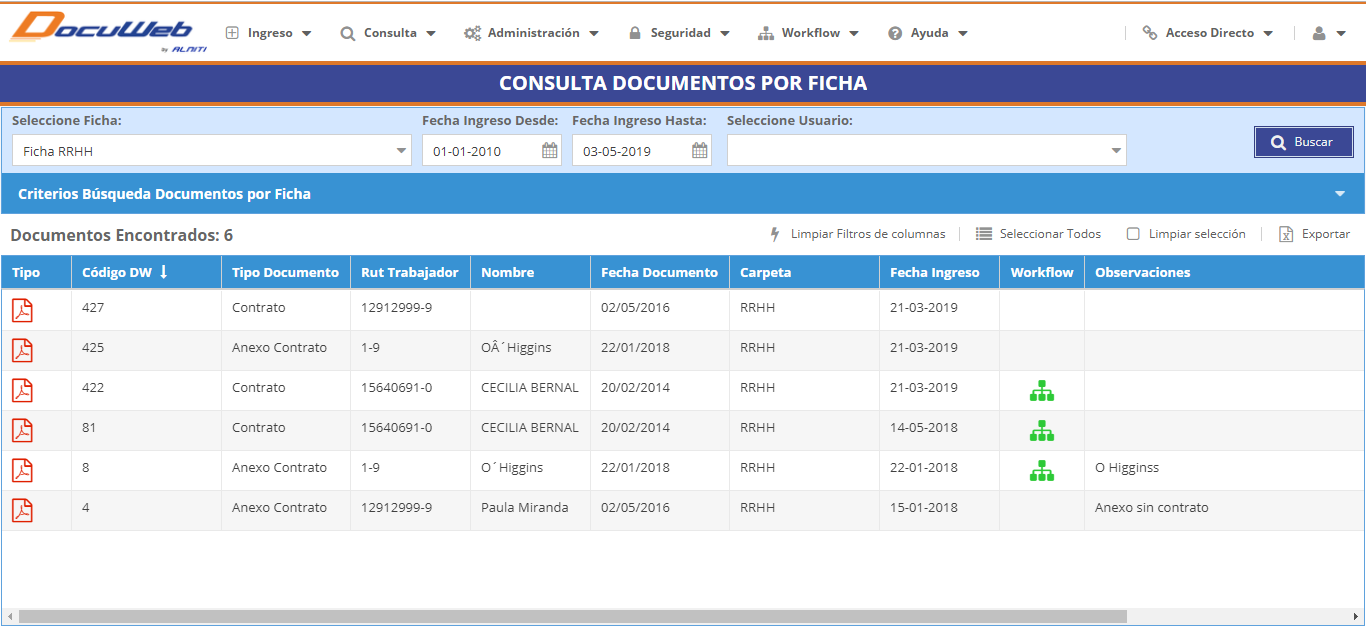Image resolution: width=1366 pixels, height=627 pixels.
Task: Click the horizontal scrollbar at bottom
Action: (x=572, y=617)
